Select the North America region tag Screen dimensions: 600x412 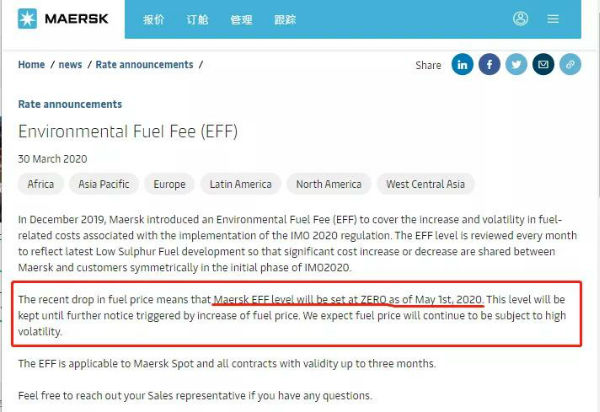click(329, 185)
